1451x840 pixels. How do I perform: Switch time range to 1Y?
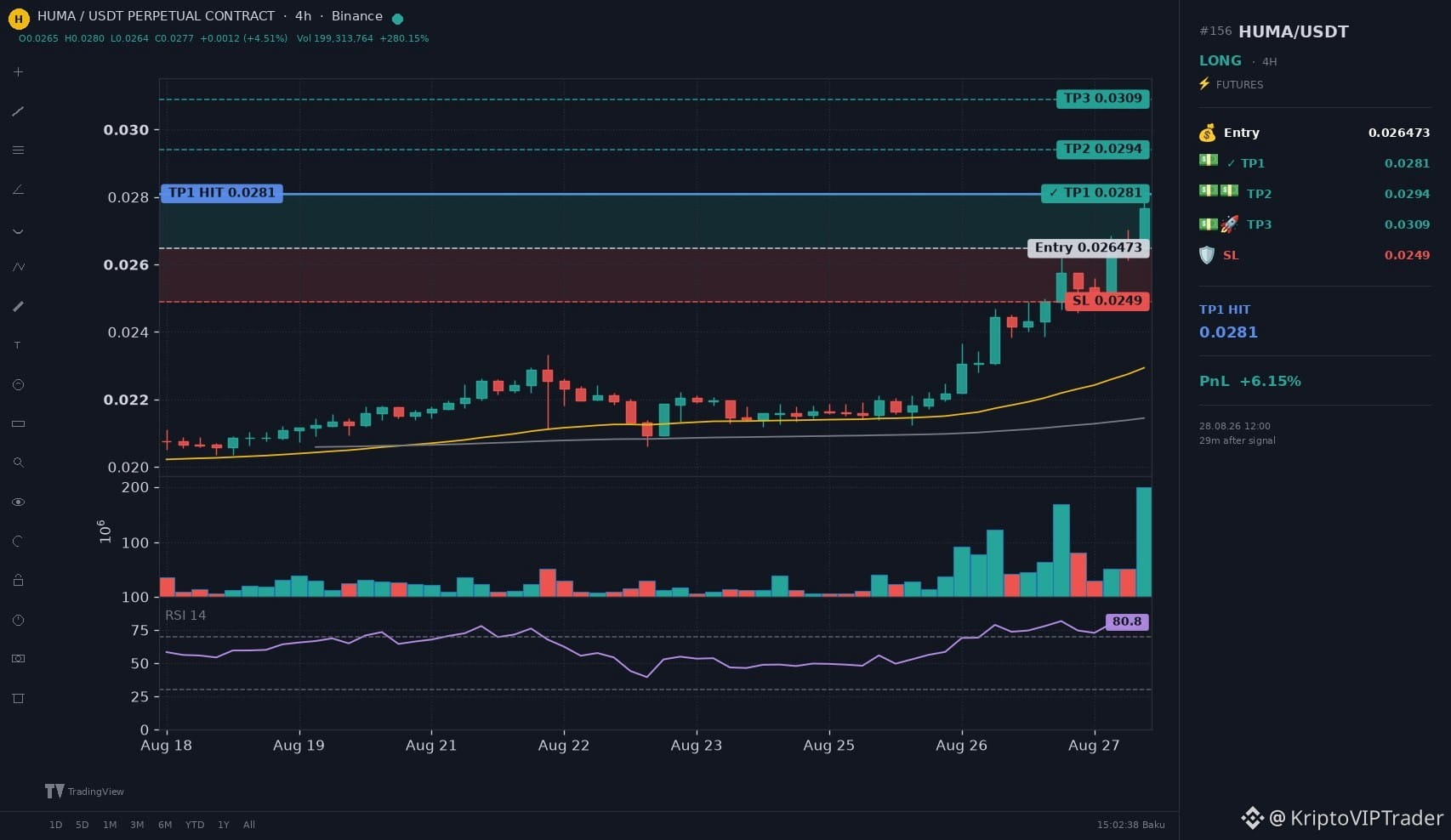pos(224,825)
